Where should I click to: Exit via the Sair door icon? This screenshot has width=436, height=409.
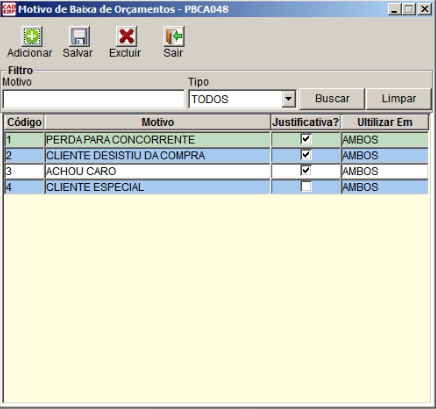pos(174,36)
